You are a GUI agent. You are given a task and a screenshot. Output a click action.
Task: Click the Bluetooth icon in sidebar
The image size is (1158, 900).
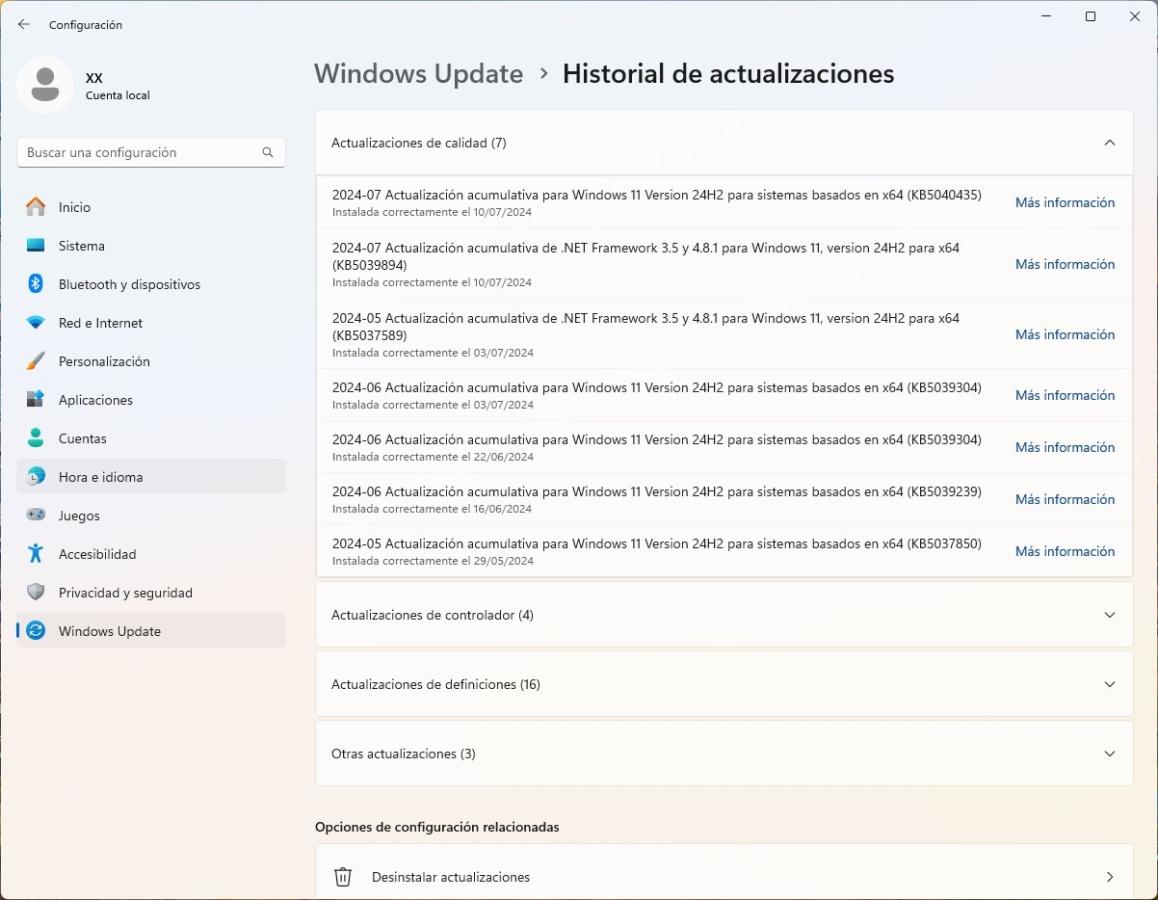[35, 284]
